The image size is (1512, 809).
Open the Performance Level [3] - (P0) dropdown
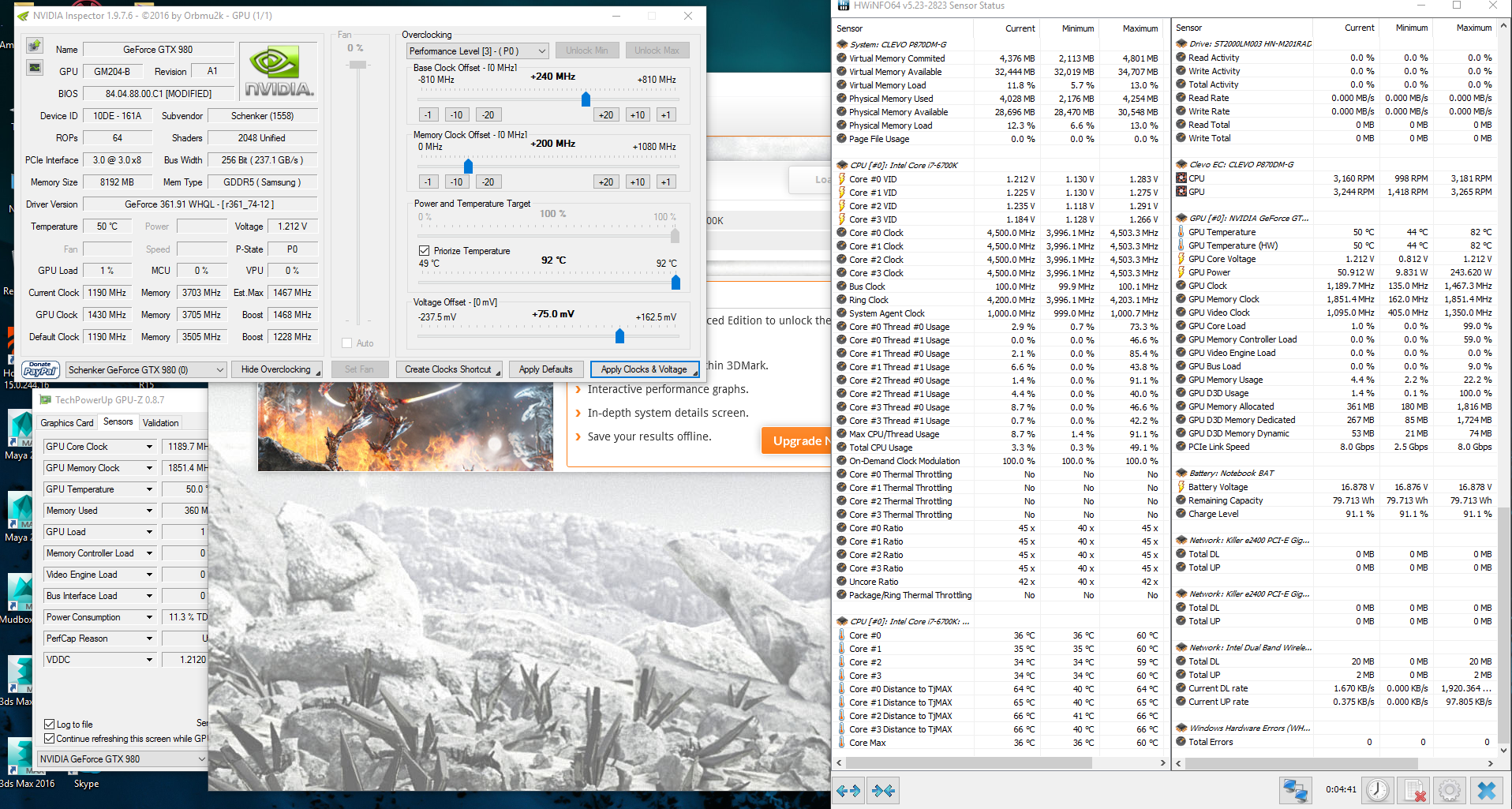pos(477,51)
